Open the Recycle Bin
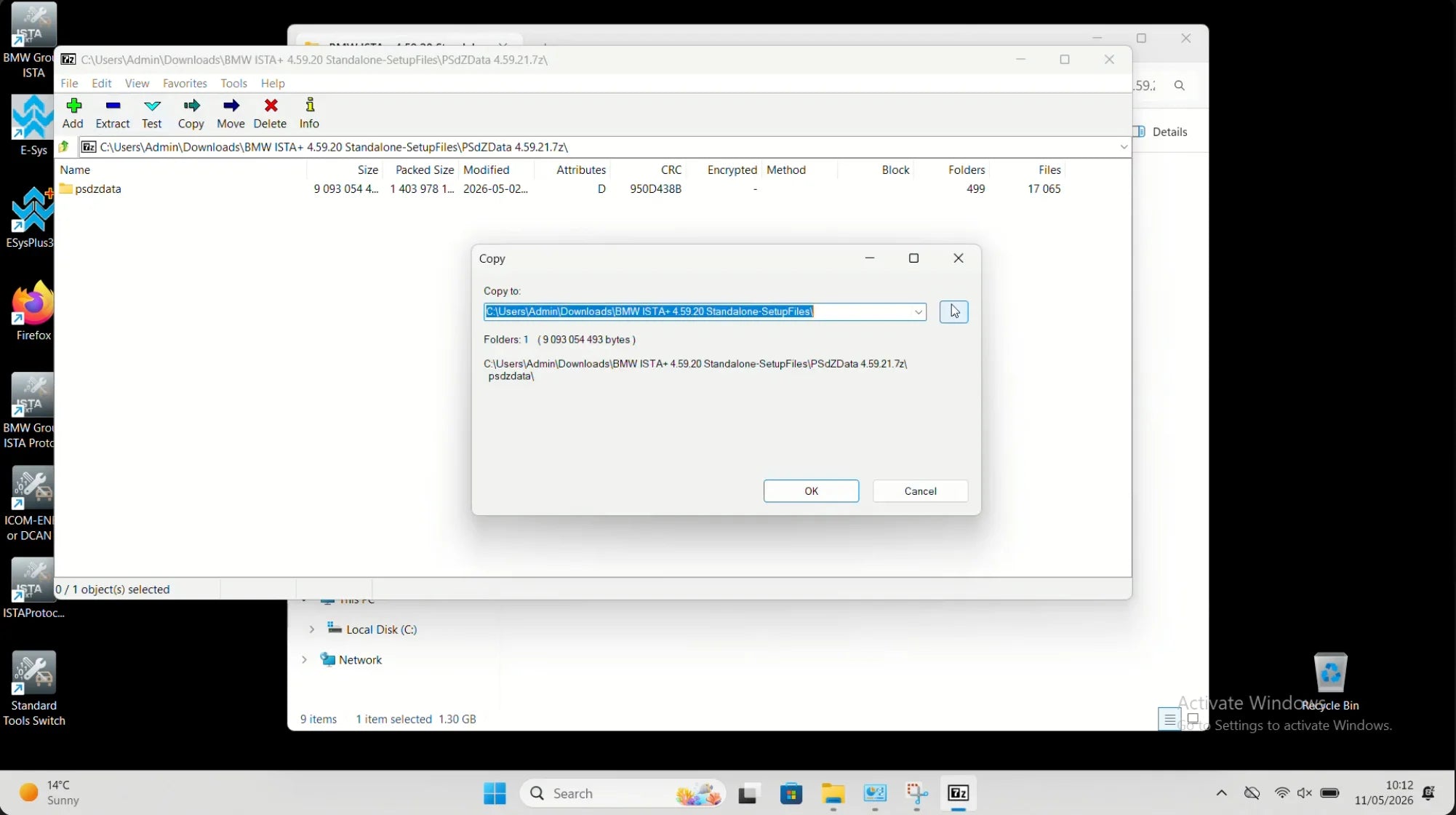The width and height of the screenshot is (1456, 815). [x=1330, y=683]
